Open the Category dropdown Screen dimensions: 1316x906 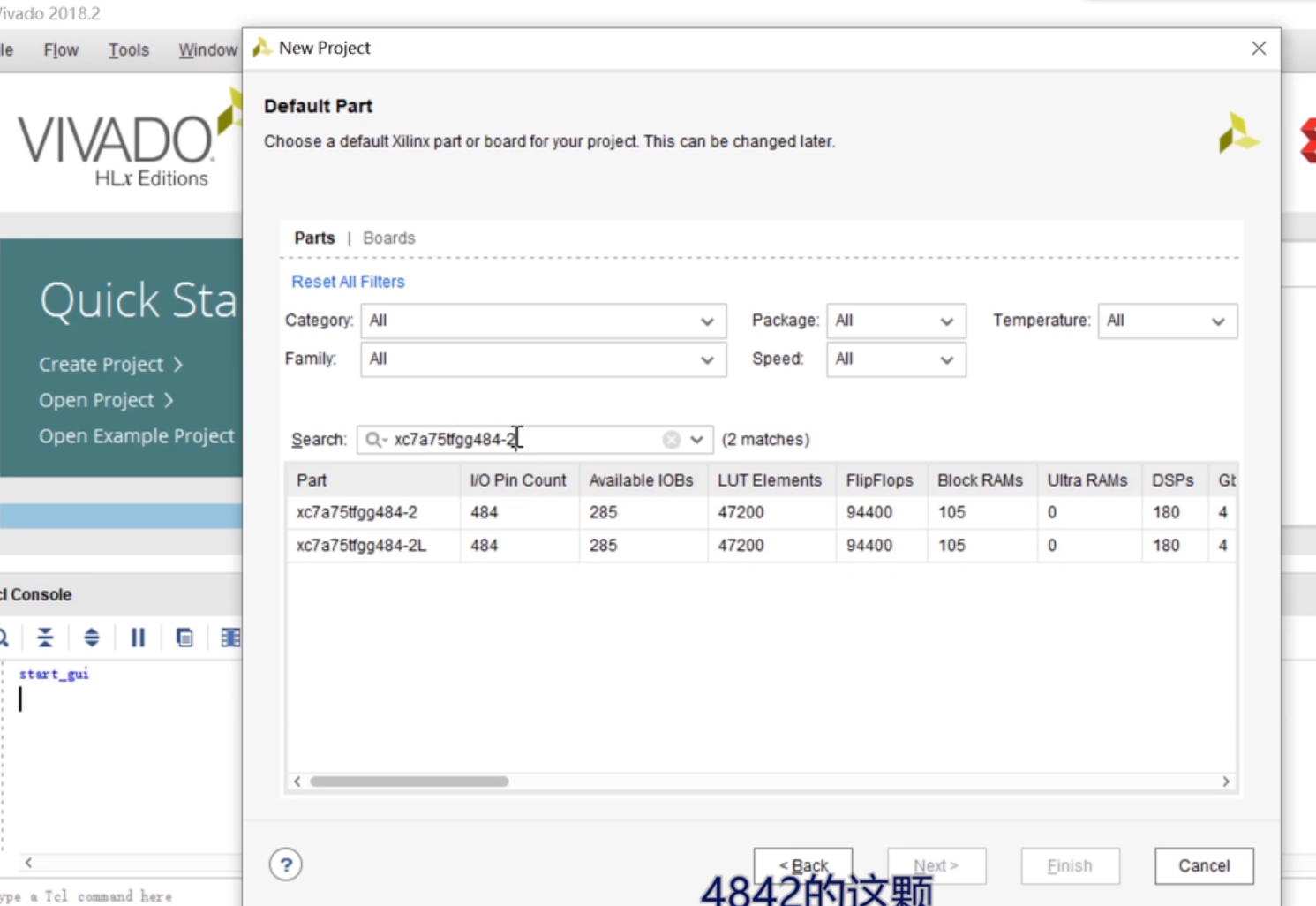[x=543, y=321]
